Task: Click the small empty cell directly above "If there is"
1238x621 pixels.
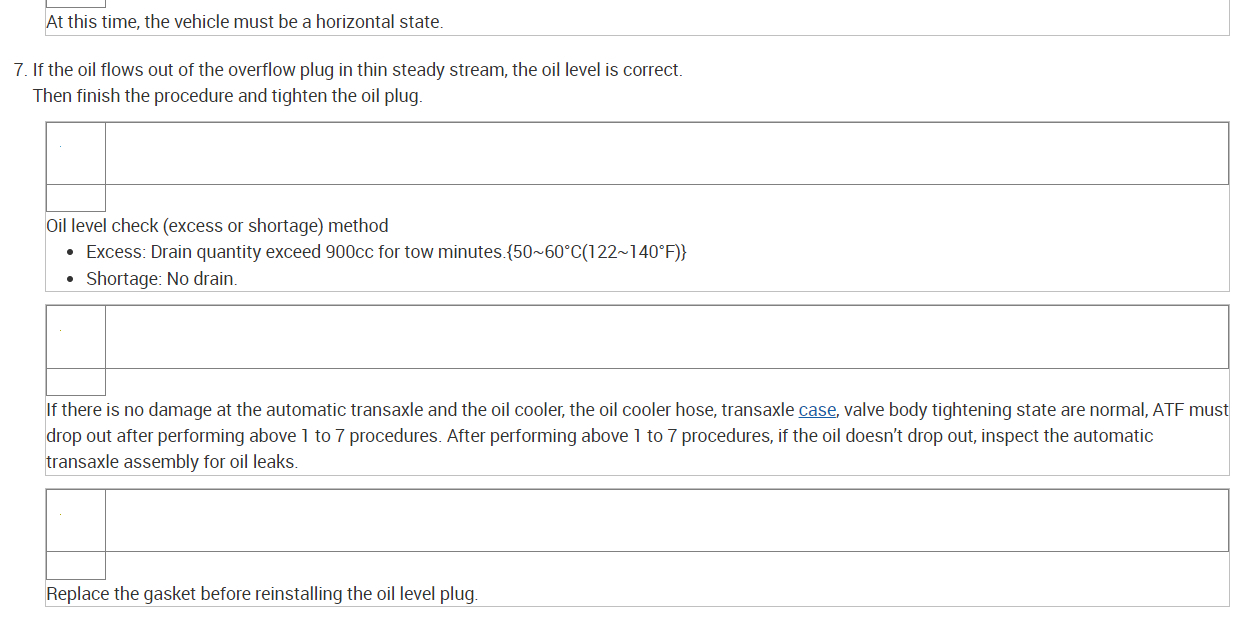Action: (x=75, y=382)
